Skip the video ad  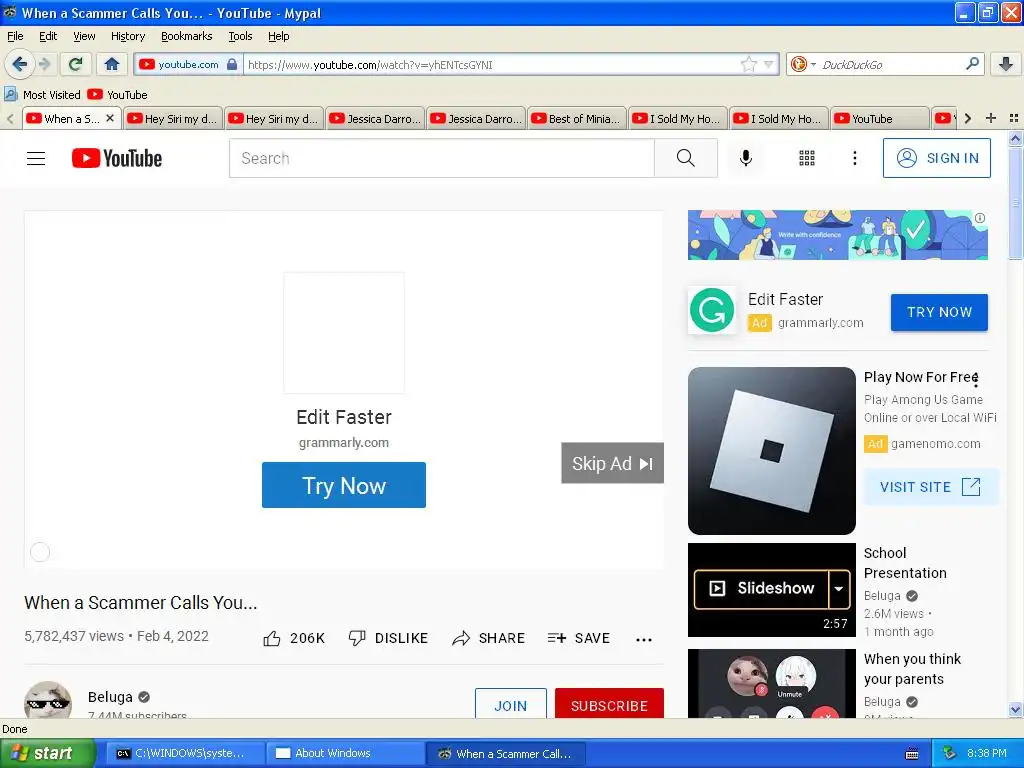(x=612, y=463)
